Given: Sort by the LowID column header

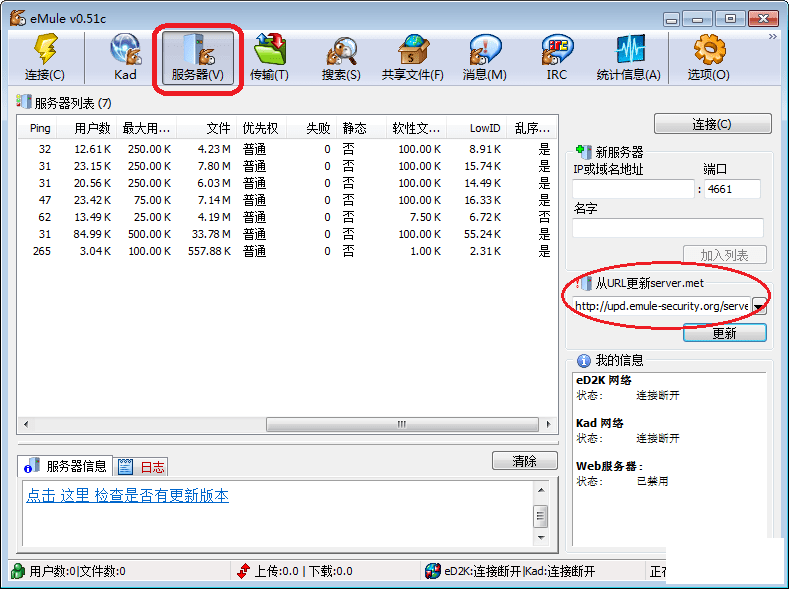Looking at the screenshot, I should pos(476,128).
